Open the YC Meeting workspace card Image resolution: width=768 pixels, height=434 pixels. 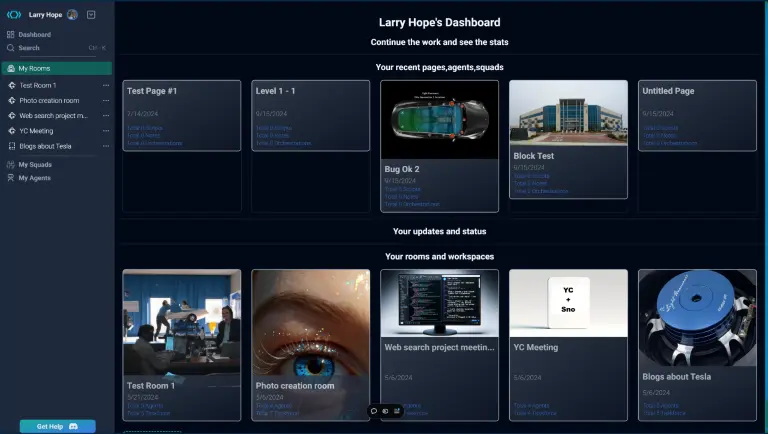coord(568,345)
